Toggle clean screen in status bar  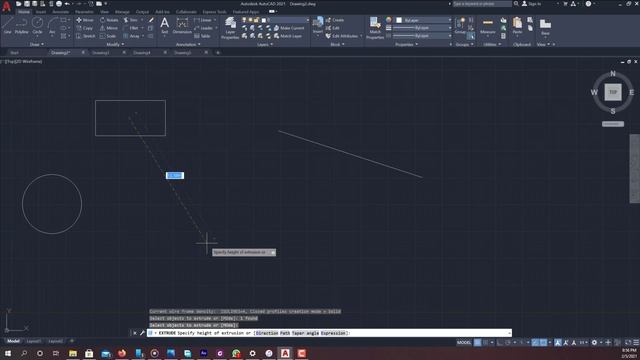tap(628, 342)
